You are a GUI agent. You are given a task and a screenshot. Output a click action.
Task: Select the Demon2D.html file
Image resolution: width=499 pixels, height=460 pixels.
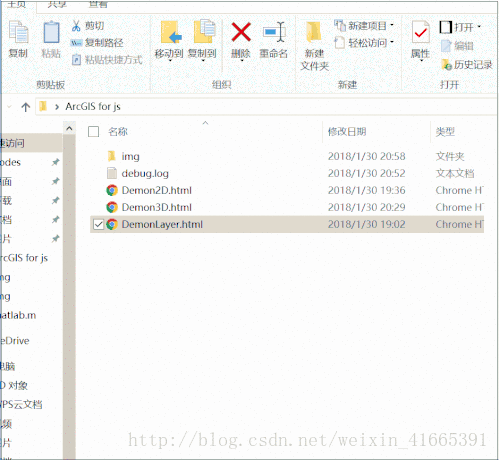pyautogui.click(x=157, y=190)
